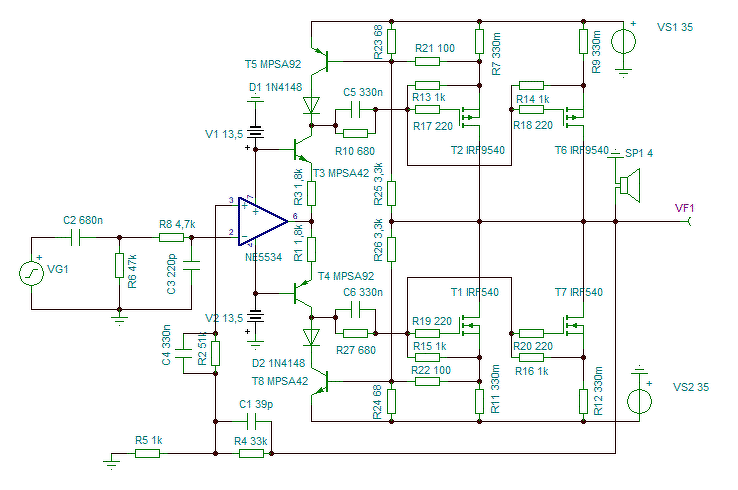The width and height of the screenshot is (738, 490).
Task: Click the VS1 35 voltage source circle
Action: coord(624,41)
